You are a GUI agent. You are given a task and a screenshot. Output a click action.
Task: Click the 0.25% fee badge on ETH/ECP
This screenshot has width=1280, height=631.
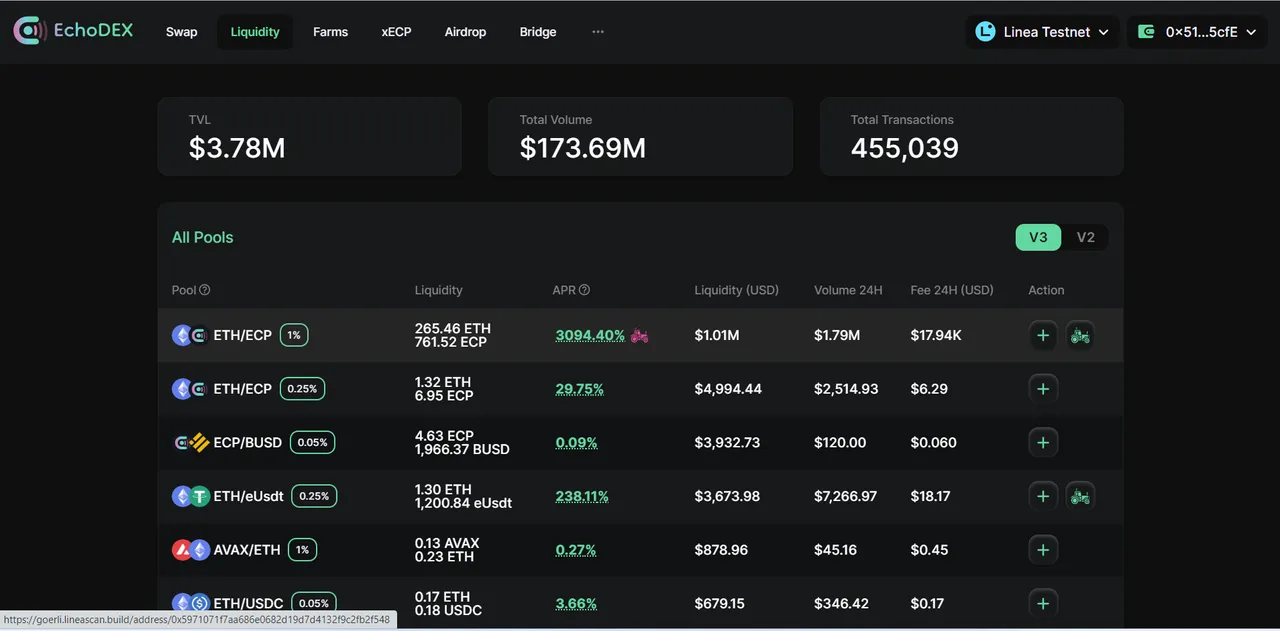(302, 389)
